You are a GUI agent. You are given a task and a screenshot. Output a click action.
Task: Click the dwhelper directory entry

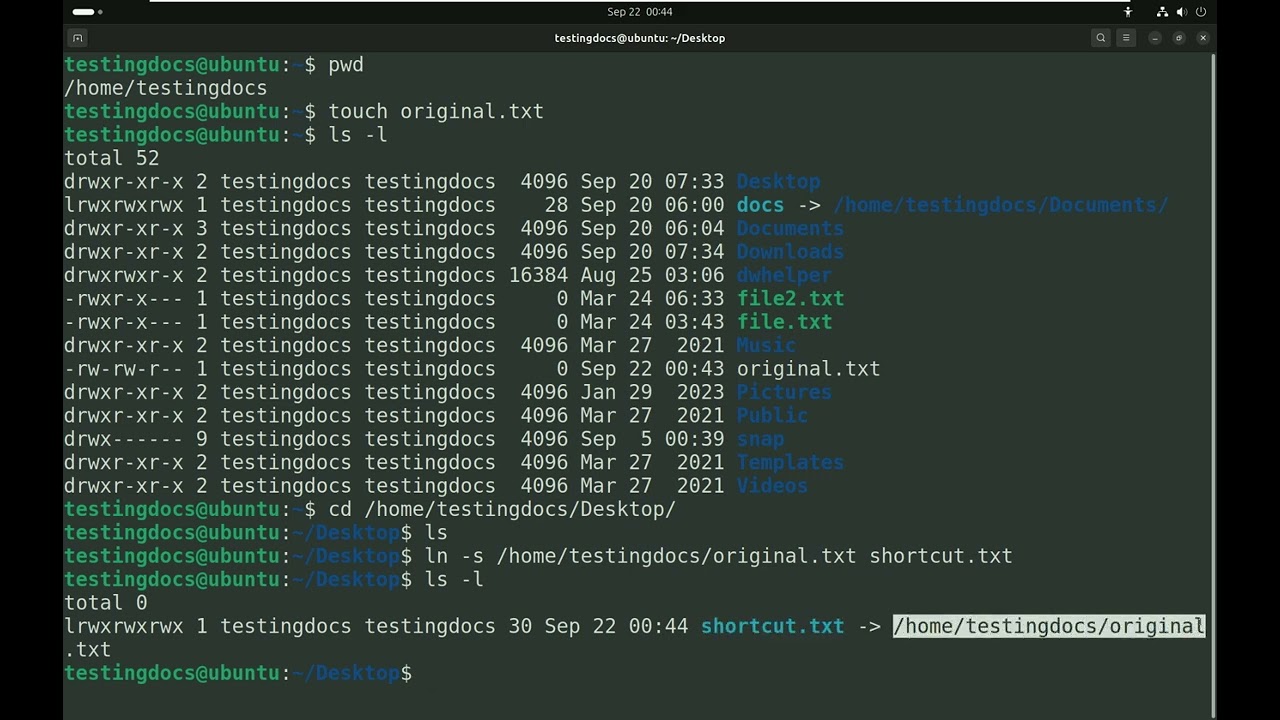coord(784,275)
